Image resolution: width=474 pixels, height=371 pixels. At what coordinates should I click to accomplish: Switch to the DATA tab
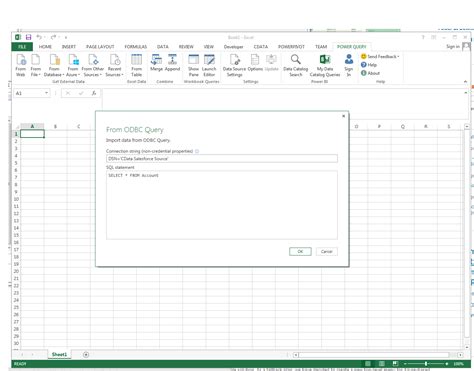click(163, 47)
